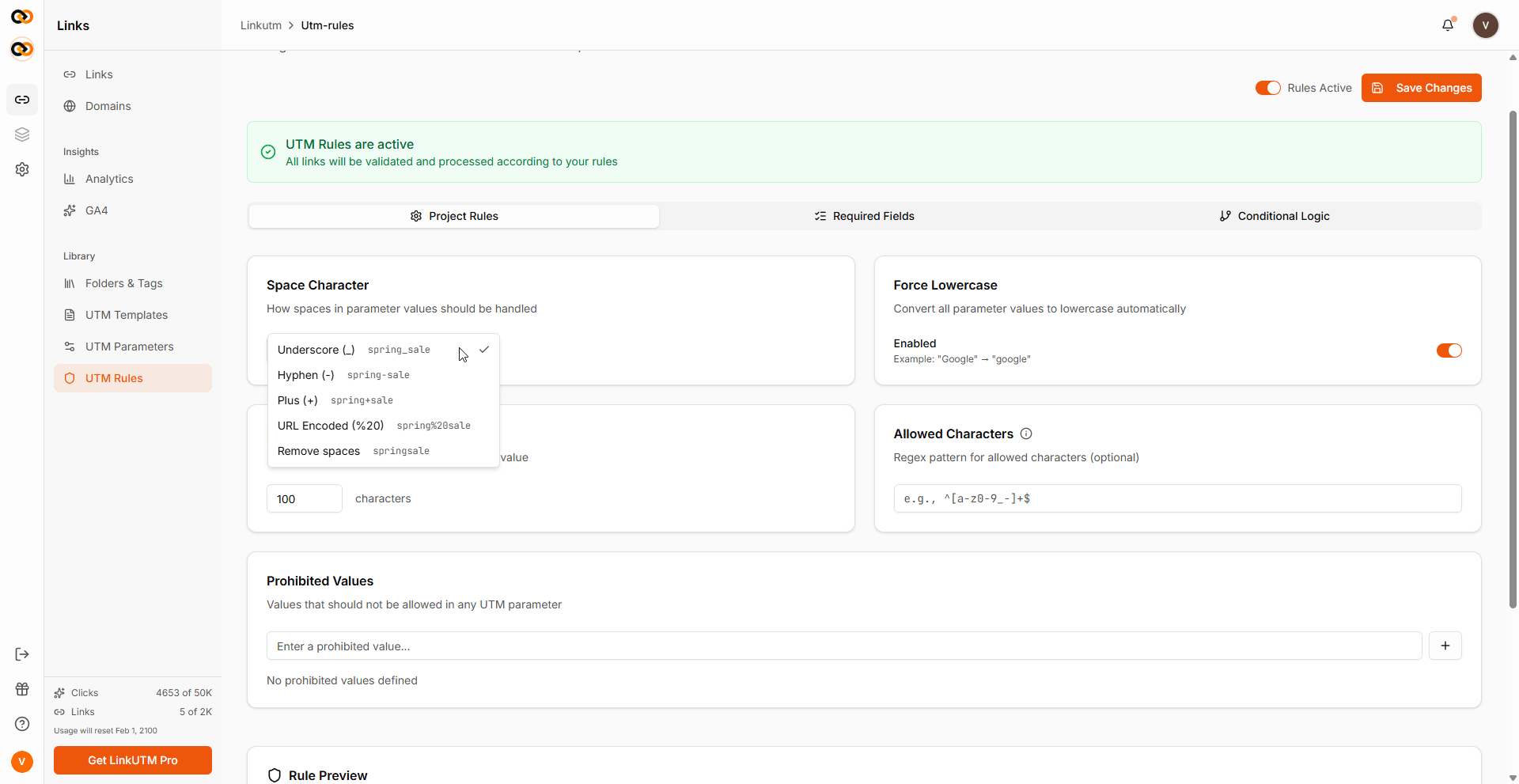Screen dimensions: 1519x784
Task: Focus the max length 100 characters field
Action: [x=305, y=498]
